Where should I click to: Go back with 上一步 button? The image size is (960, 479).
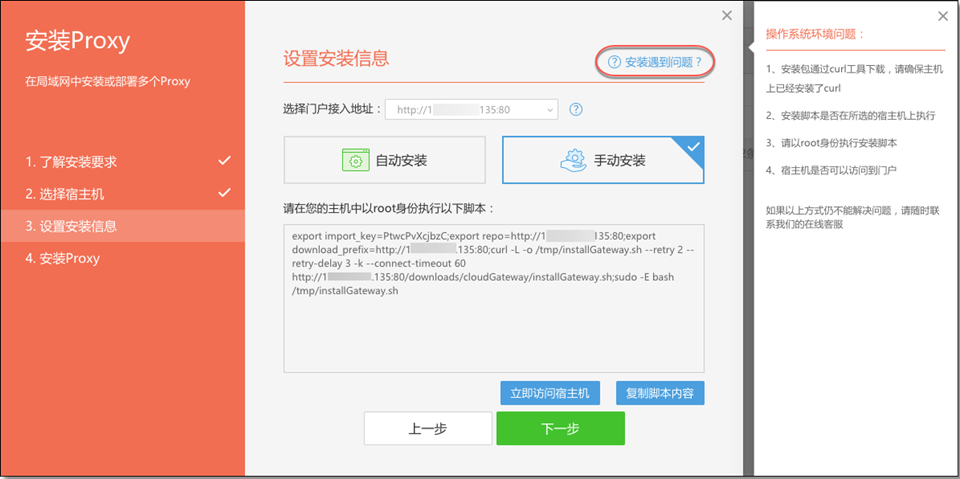[428, 428]
